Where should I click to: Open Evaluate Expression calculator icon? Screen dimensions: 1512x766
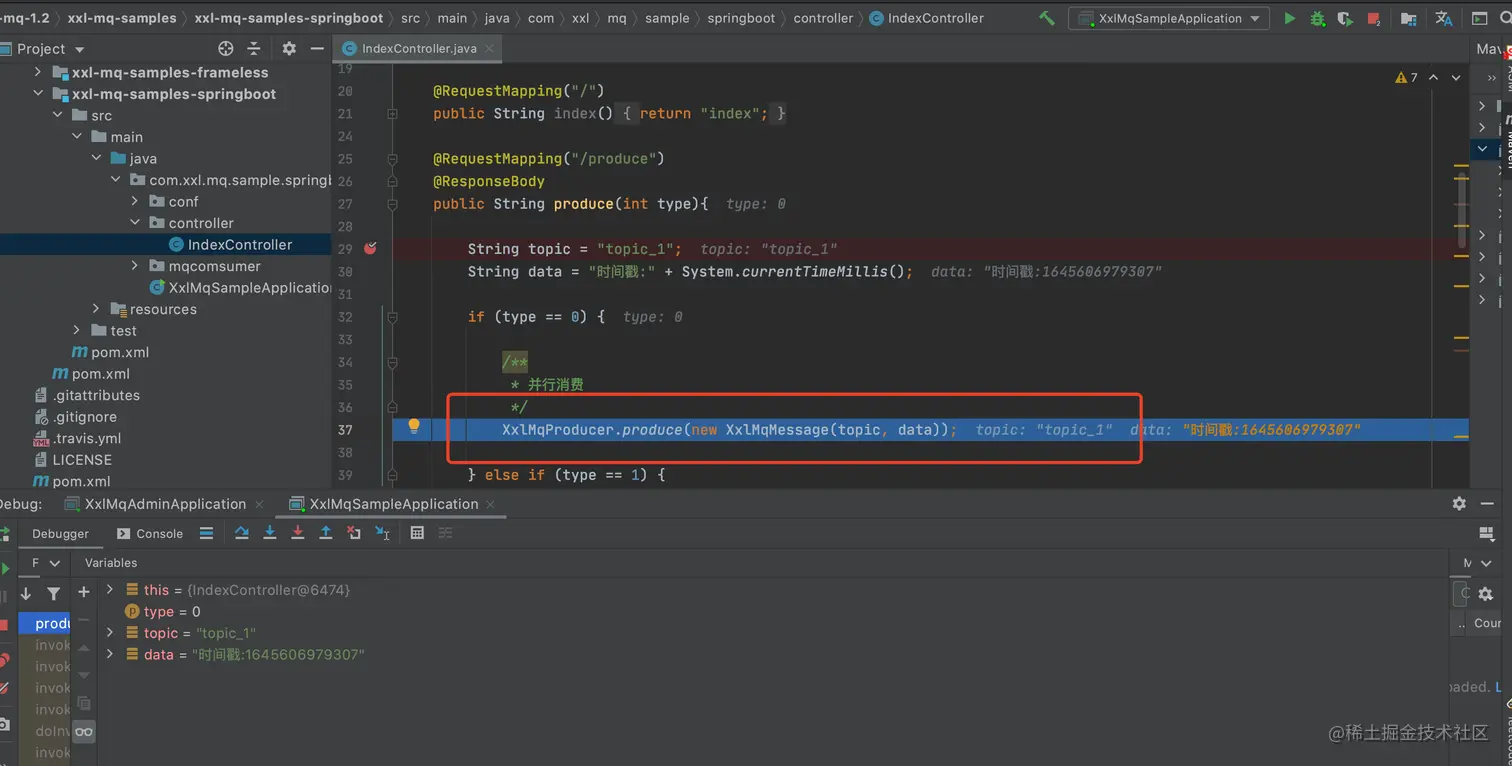pyautogui.click(x=417, y=533)
